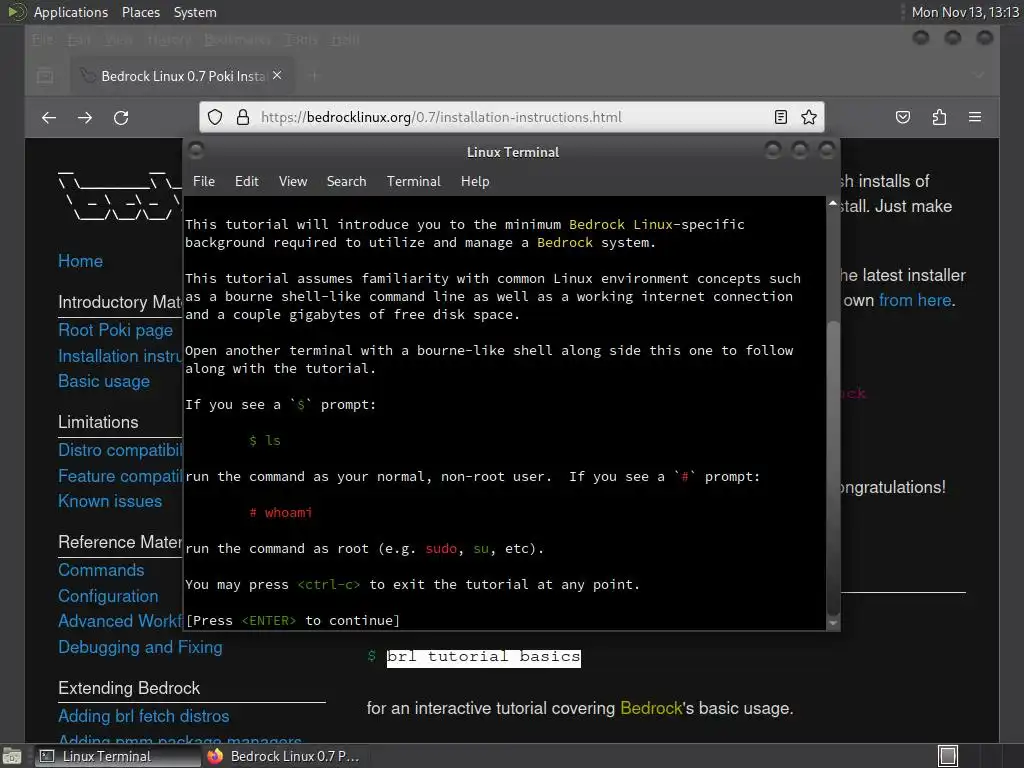Open the Terminal menu in menubar

click(x=413, y=182)
